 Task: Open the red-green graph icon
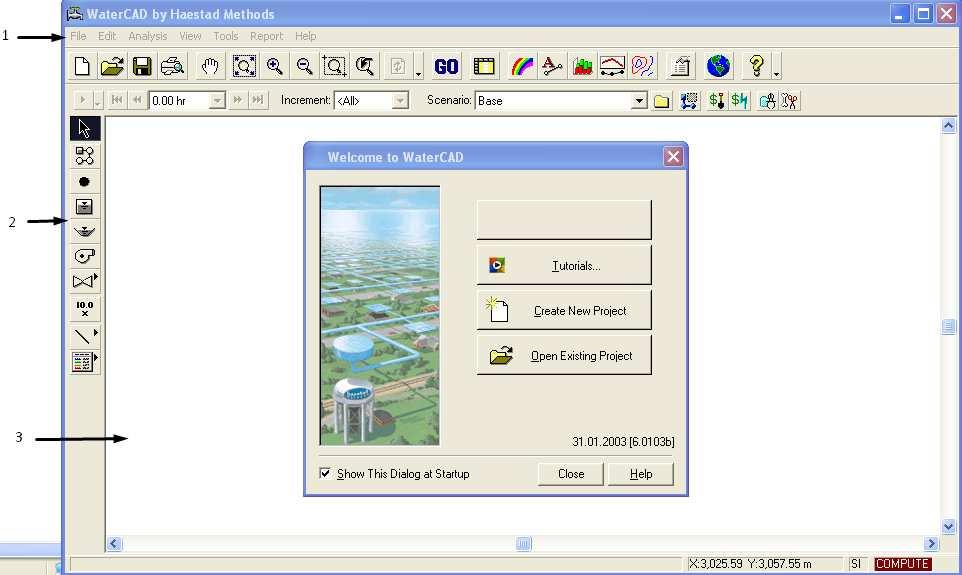(582, 66)
